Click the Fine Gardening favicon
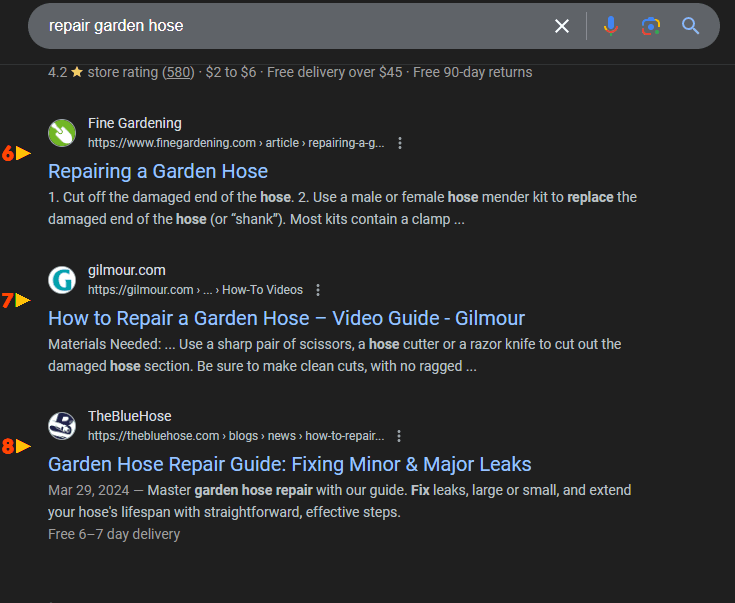735x603 pixels. pos(62,133)
